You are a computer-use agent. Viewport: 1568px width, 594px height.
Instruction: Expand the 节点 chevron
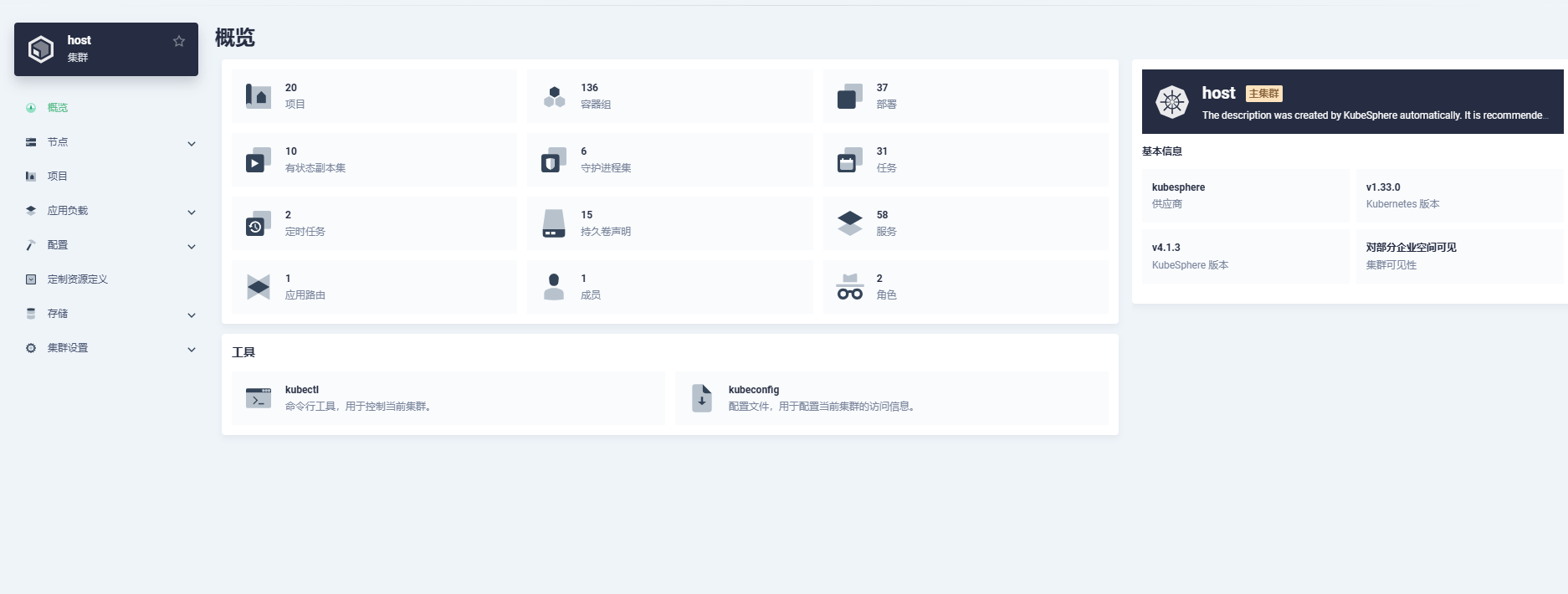pyautogui.click(x=192, y=143)
